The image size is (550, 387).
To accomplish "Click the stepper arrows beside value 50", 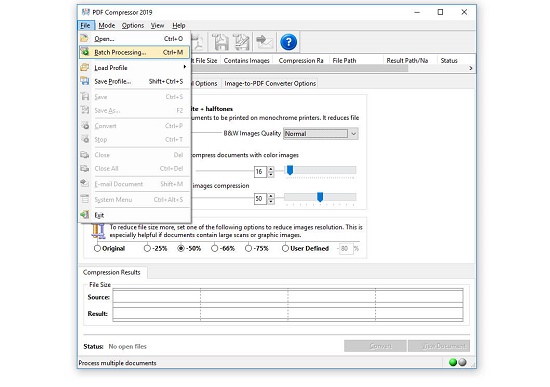I will pyautogui.click(x=271, y=199).
